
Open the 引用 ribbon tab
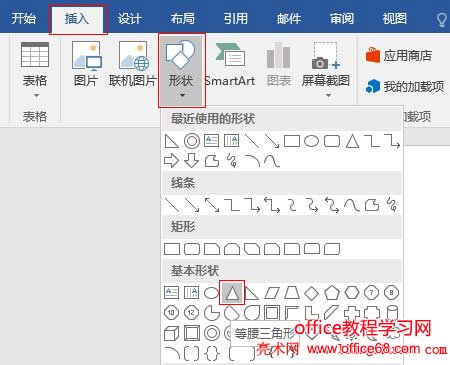(236, 18)
